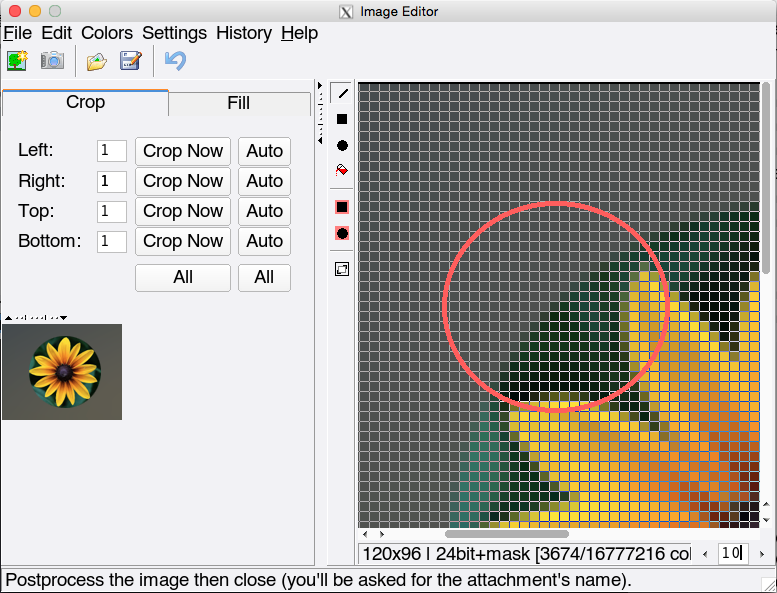Select the red-background circle mask tool

[x=342, y=233]
